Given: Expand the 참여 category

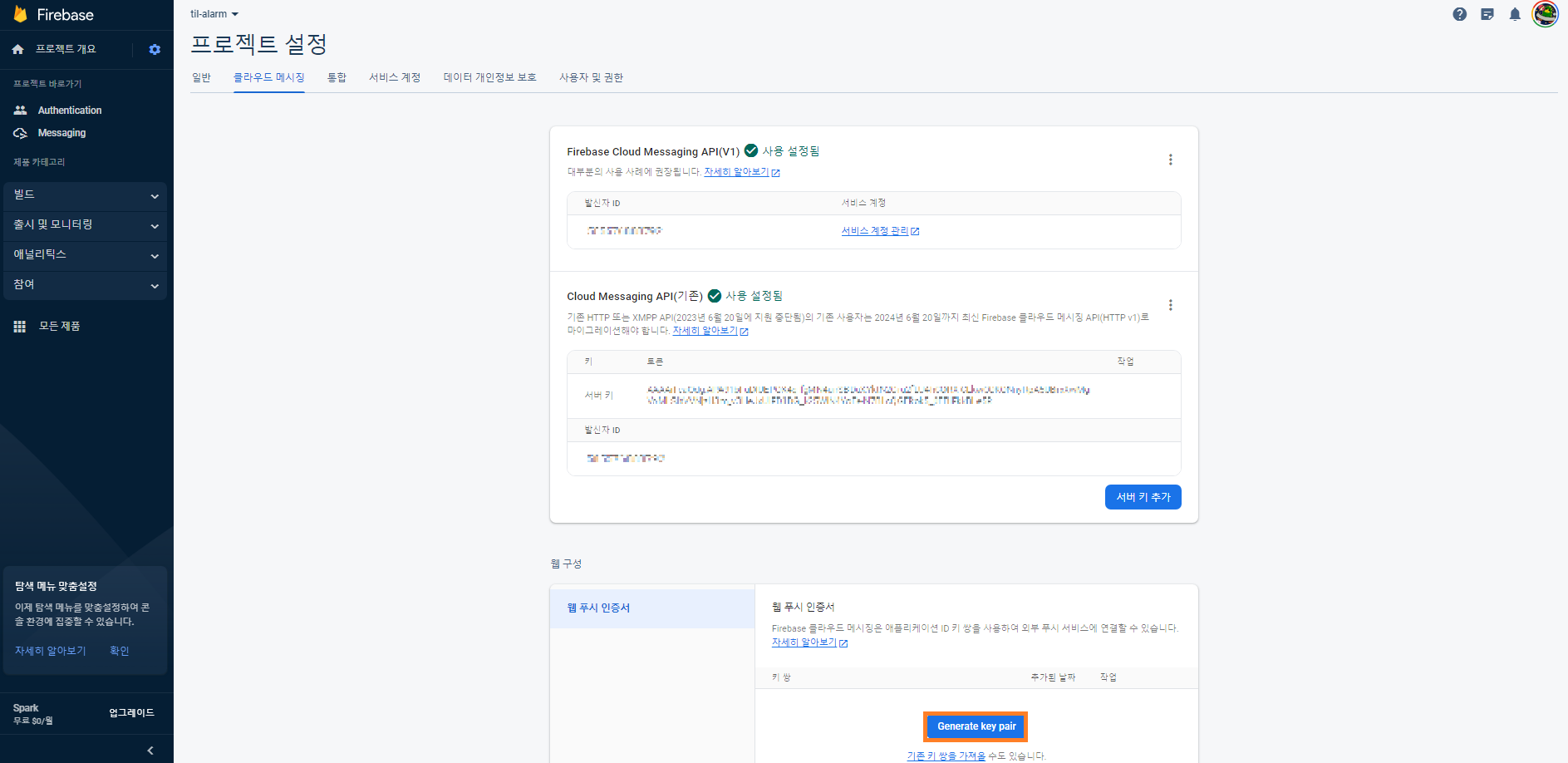Looking at the screenshot, I should (85, 285).
